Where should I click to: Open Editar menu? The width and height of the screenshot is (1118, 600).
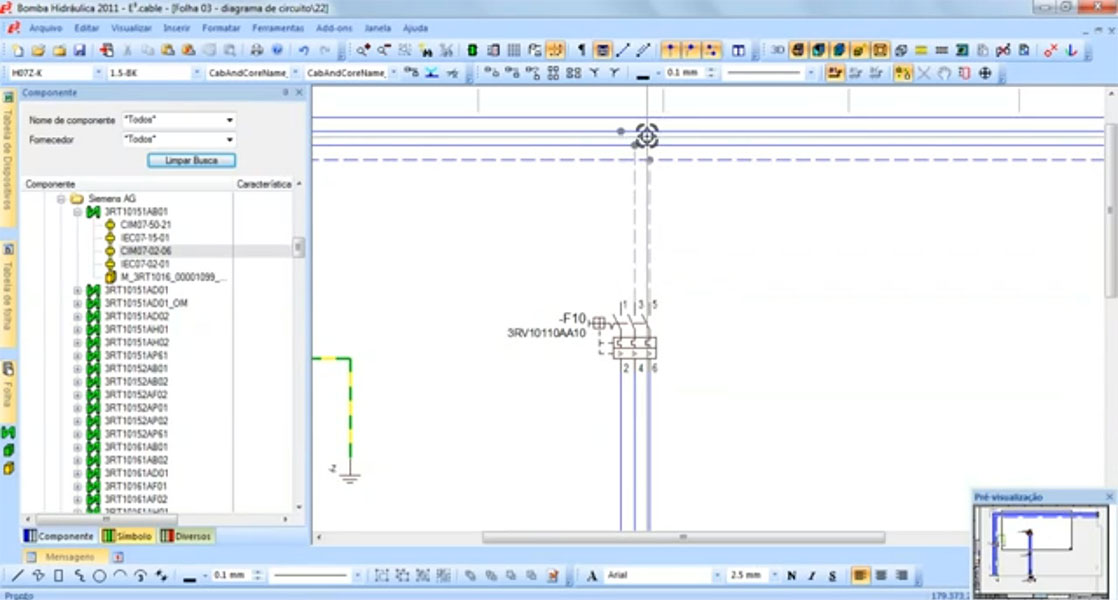(x=87, y=29)
